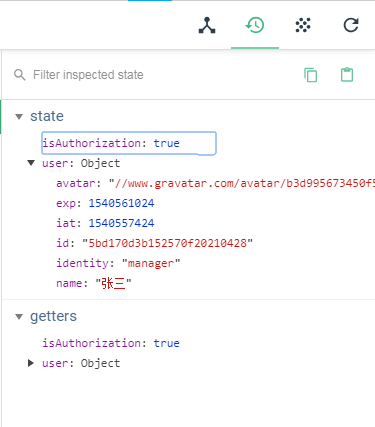Click the getters user: Object label
The image size is (375, 427).
click(81, 363)
